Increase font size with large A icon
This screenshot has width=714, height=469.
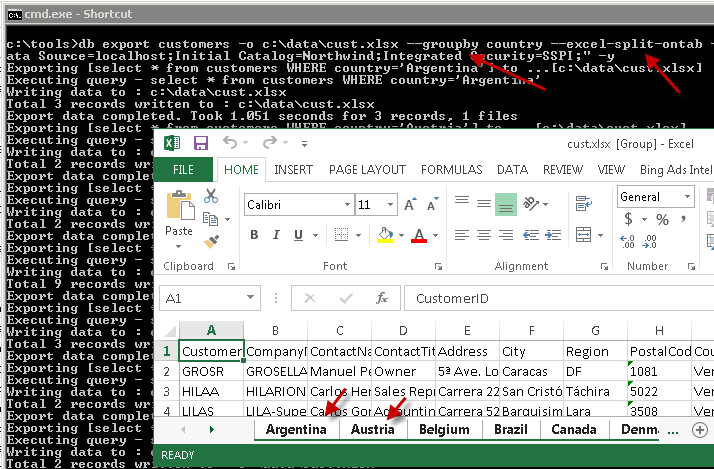[410, 204]
